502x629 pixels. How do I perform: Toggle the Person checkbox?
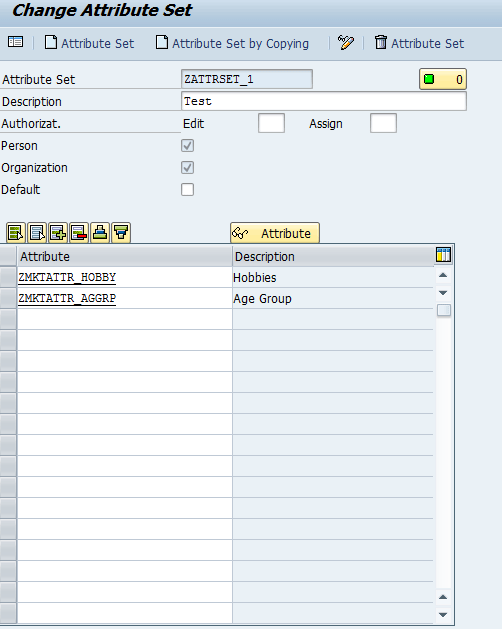[x=187, y=146]
